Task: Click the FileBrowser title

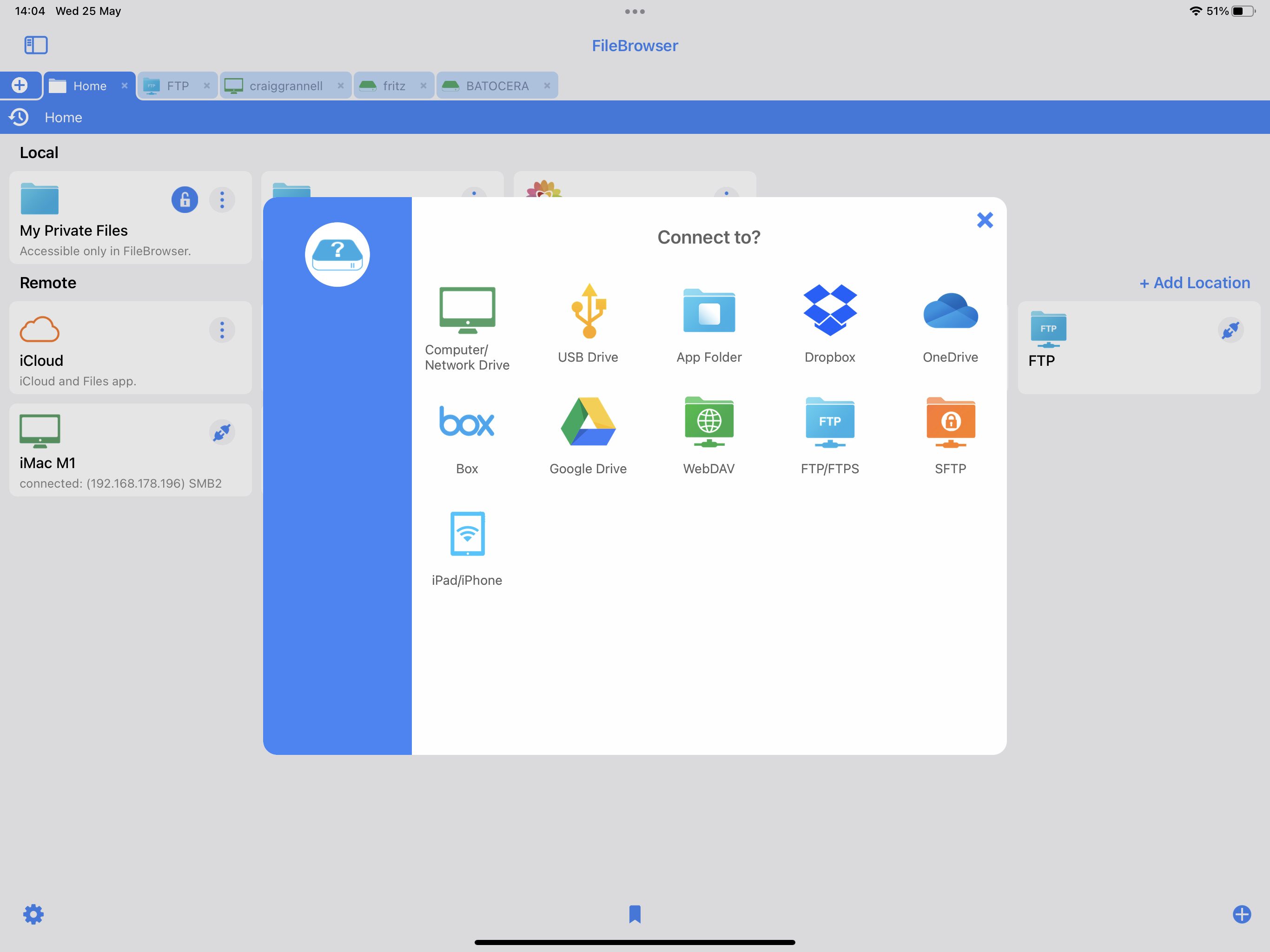Action: click(635, 46)
